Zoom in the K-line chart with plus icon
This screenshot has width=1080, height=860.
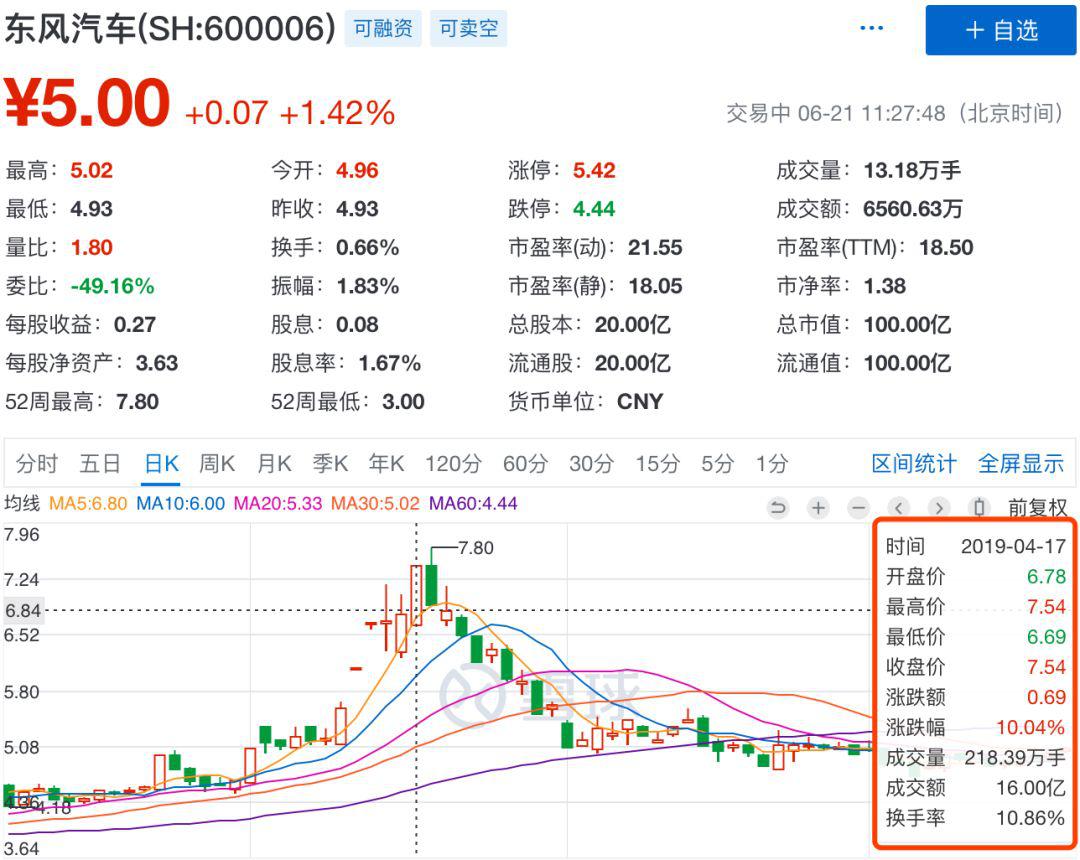(x=818, y=508)
